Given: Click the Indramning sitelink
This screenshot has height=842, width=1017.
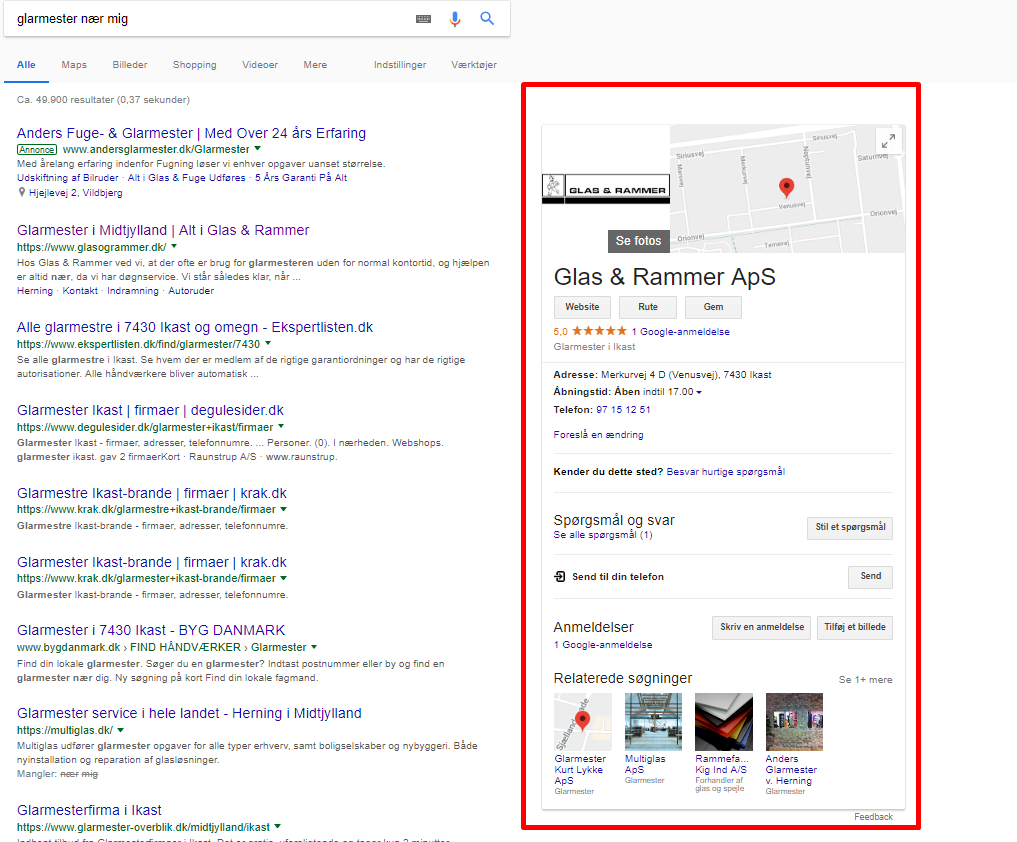Looking at the screenshot, I should click(x=133, y=291).
